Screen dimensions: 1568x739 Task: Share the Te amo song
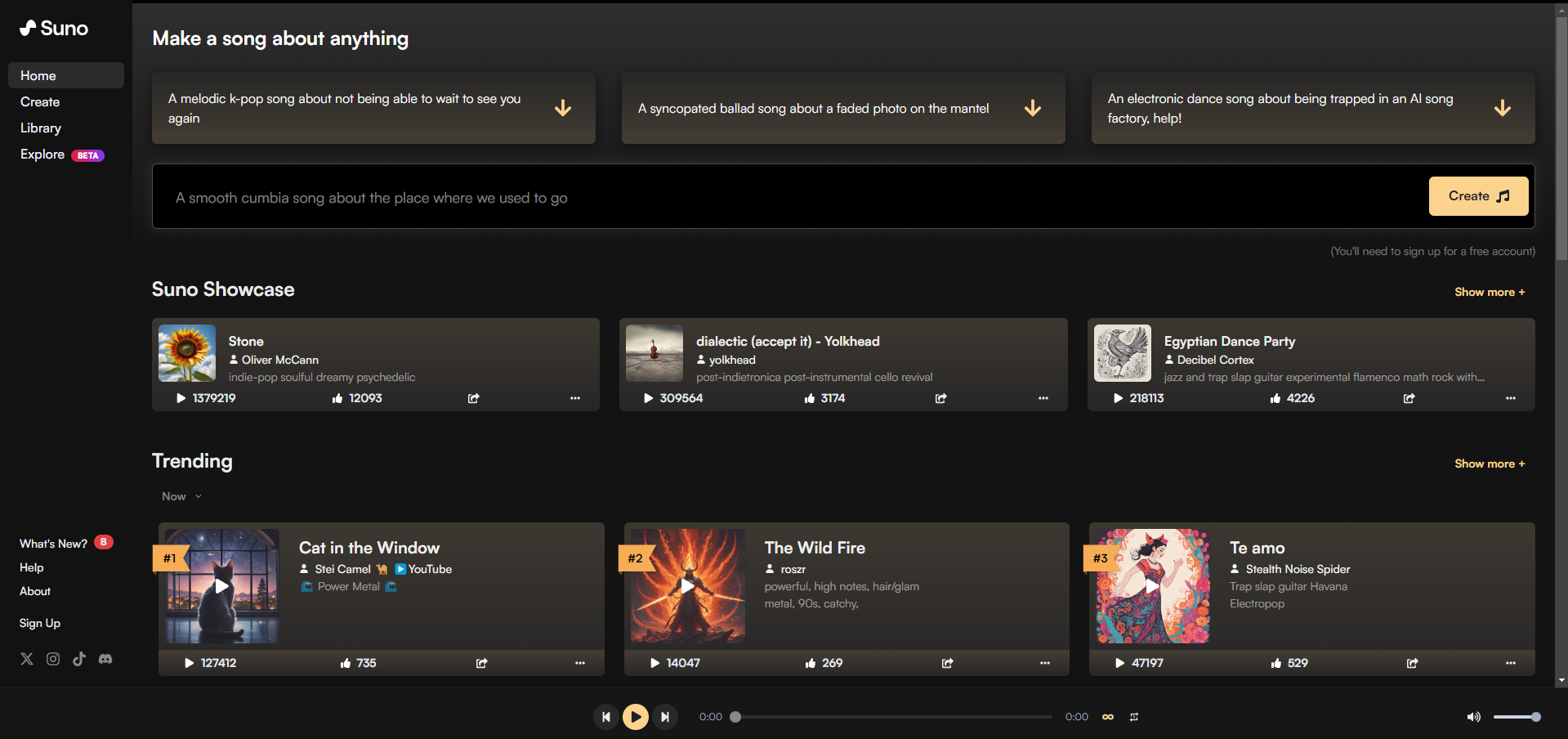point(1412,663)
